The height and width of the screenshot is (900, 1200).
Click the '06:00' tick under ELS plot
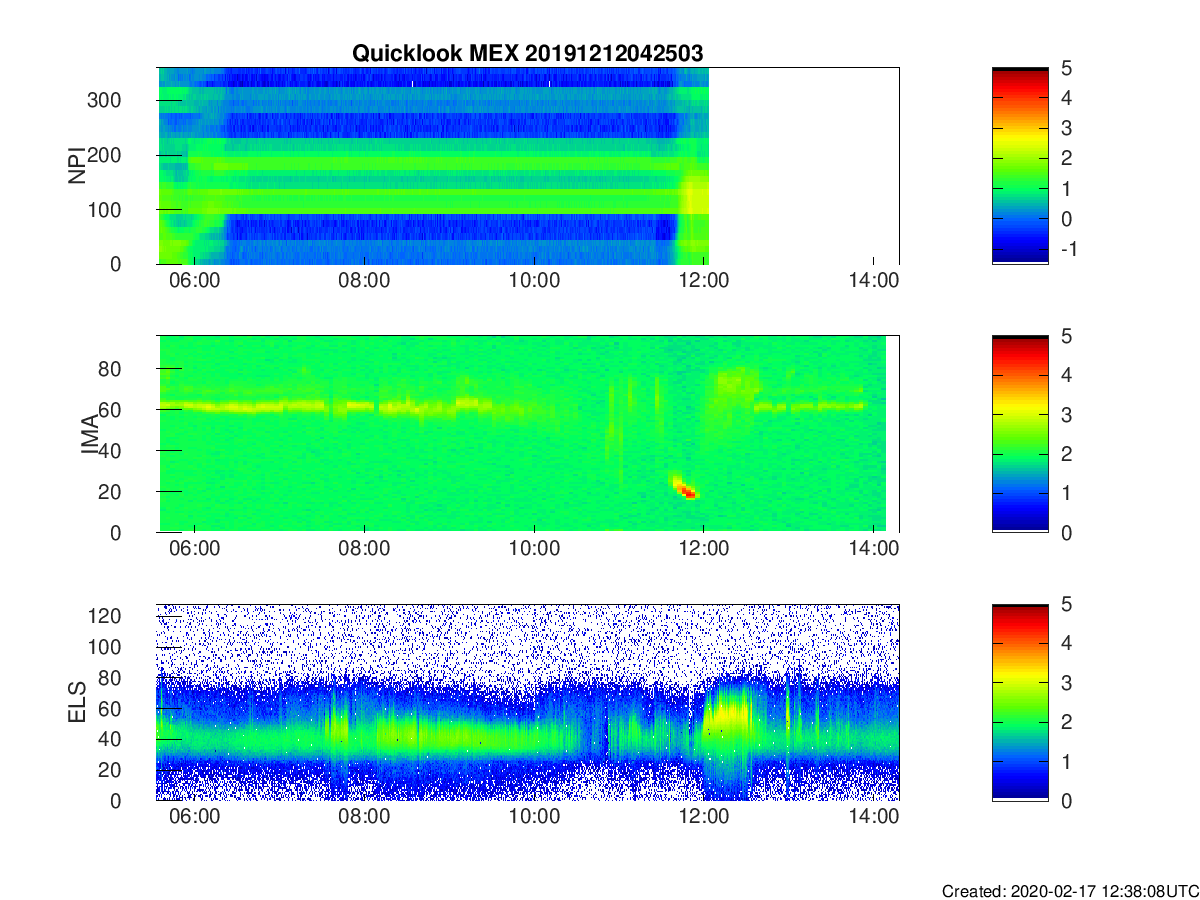point(194,817)
